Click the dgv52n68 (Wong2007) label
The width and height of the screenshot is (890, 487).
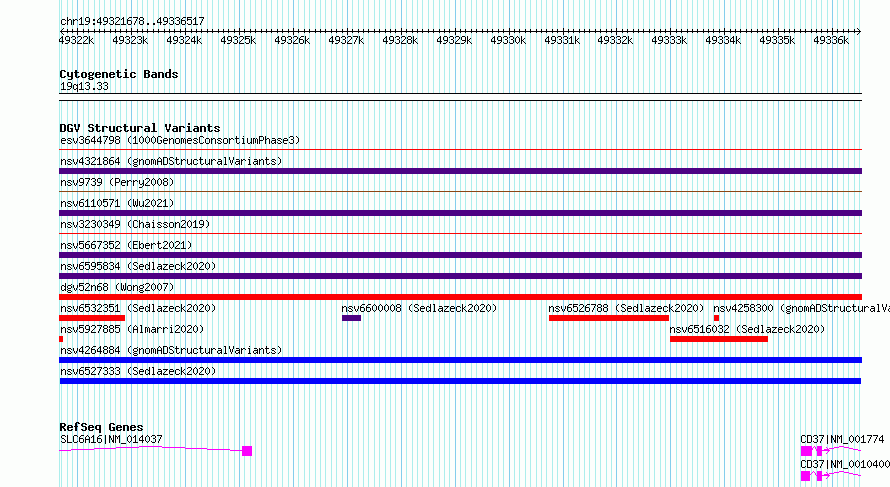click(117, 287)
